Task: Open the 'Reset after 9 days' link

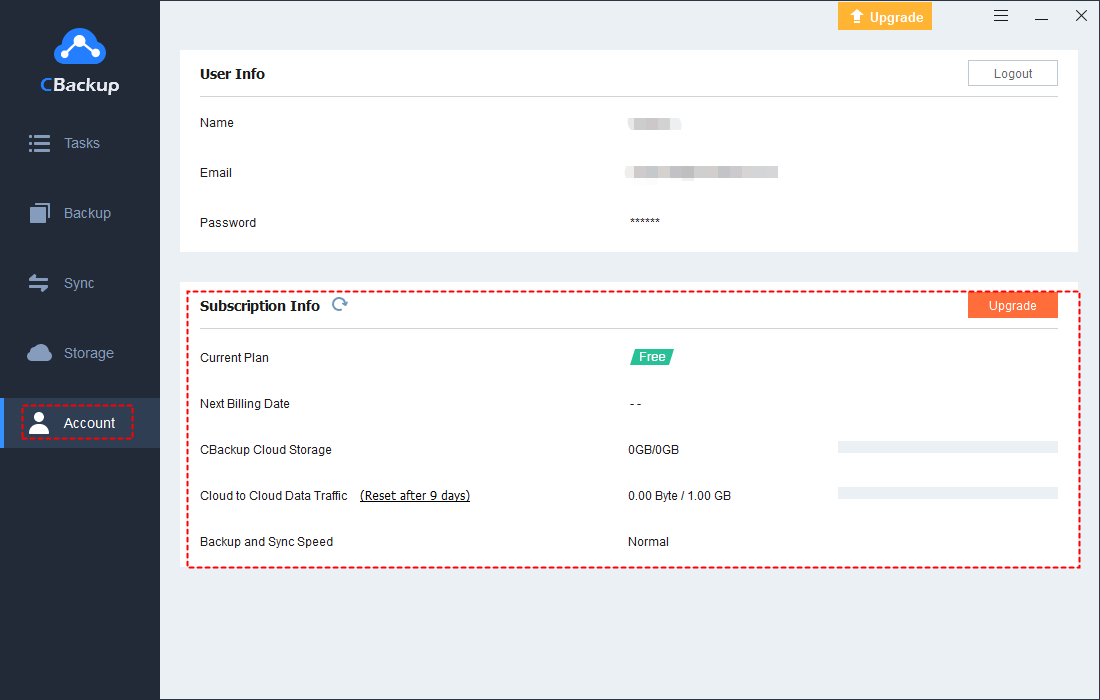Action: [415, 495]
